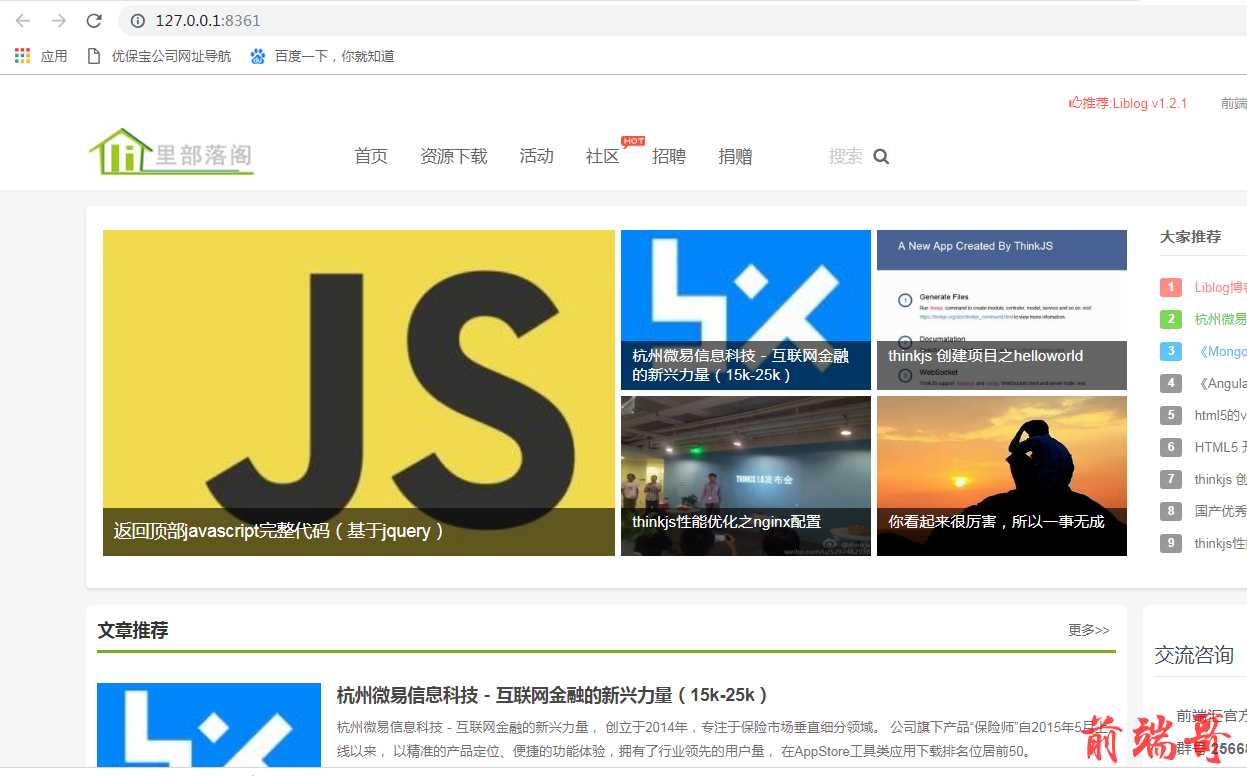Open the 优保宝公司网址导航 bookmark

click(159, 56)
